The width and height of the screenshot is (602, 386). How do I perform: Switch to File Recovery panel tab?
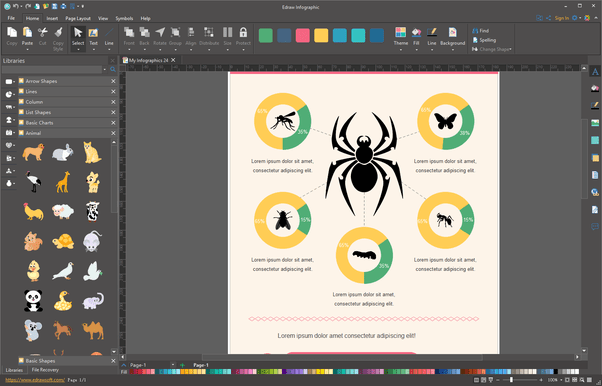point(45,370)
